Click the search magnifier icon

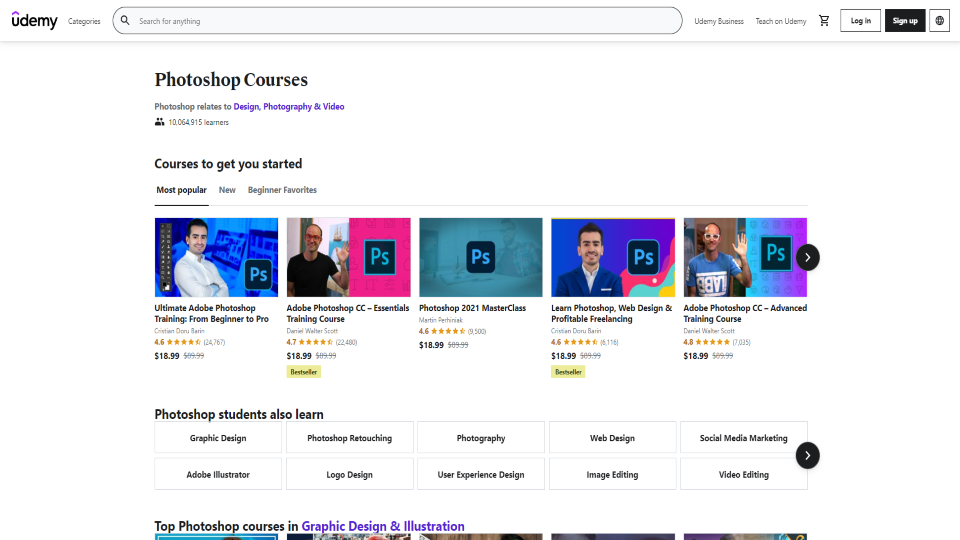click(x=125, y=21)
